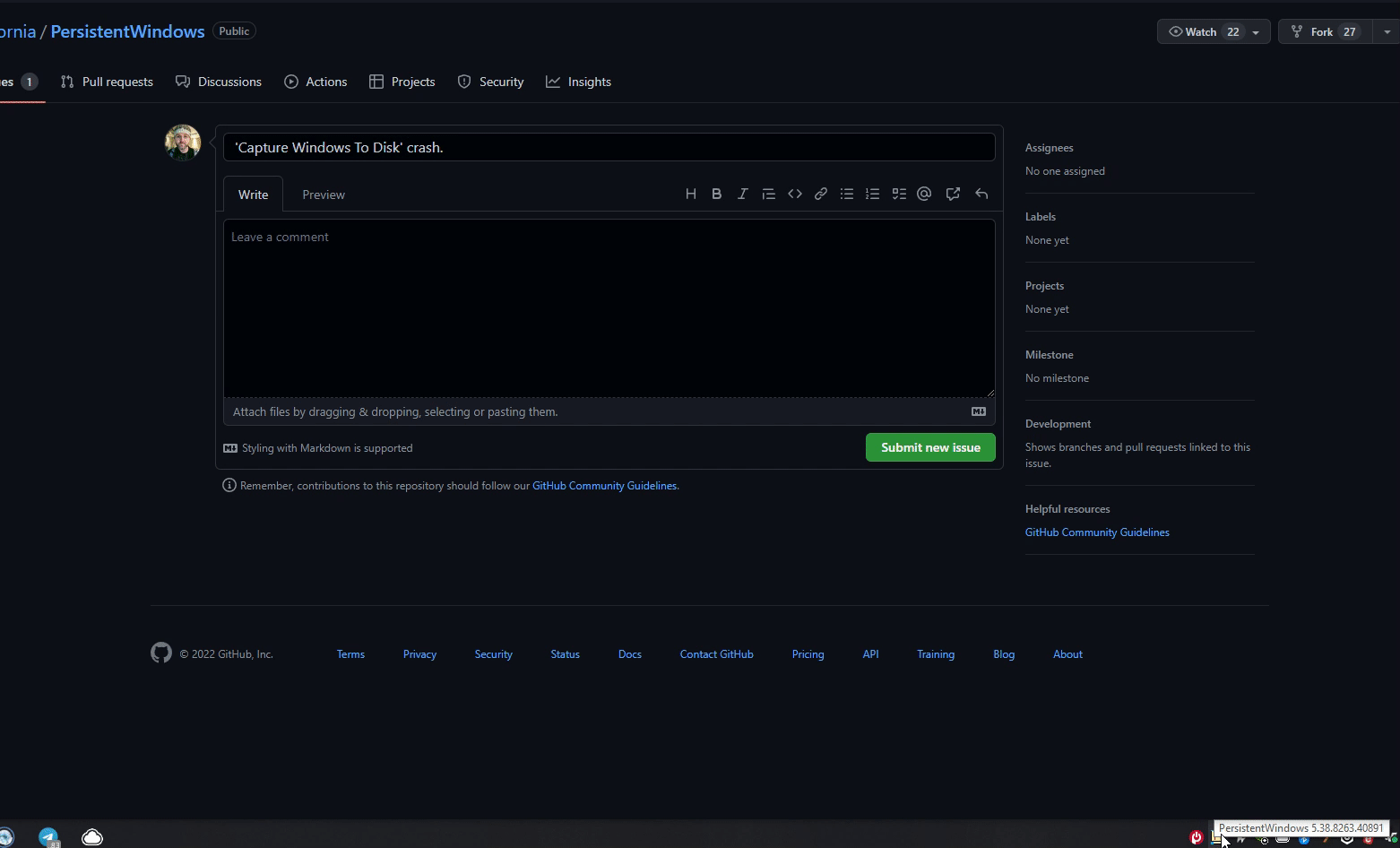The height and width of the screenshot is (848, 1400).
Task: Insert code formatting
Action: pyautogui.click(x=795, y=194)
